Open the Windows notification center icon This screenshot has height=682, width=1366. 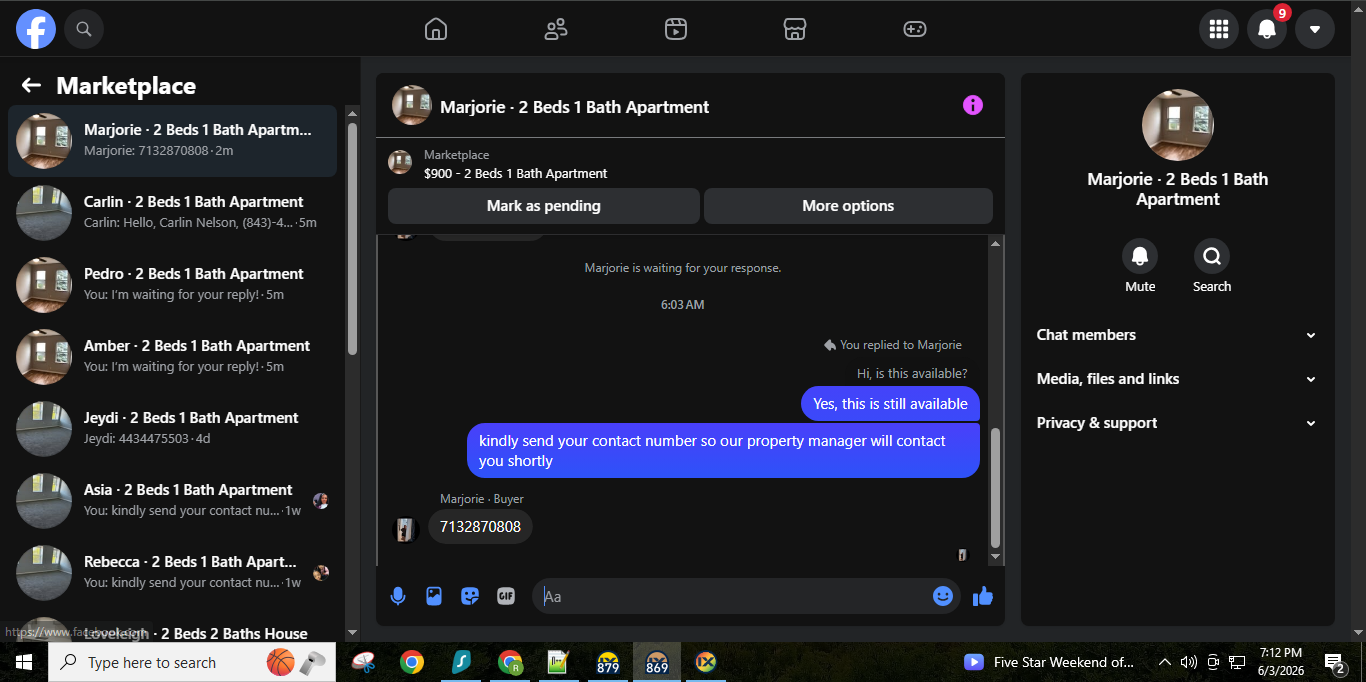pyautogui.click(x=1334, y=662)
